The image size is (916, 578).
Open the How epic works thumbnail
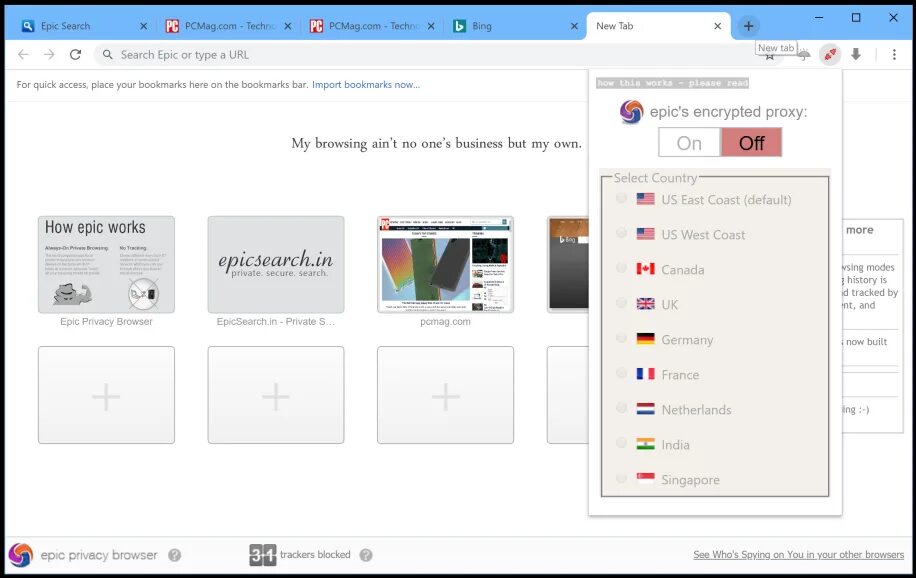coord(106,265)
